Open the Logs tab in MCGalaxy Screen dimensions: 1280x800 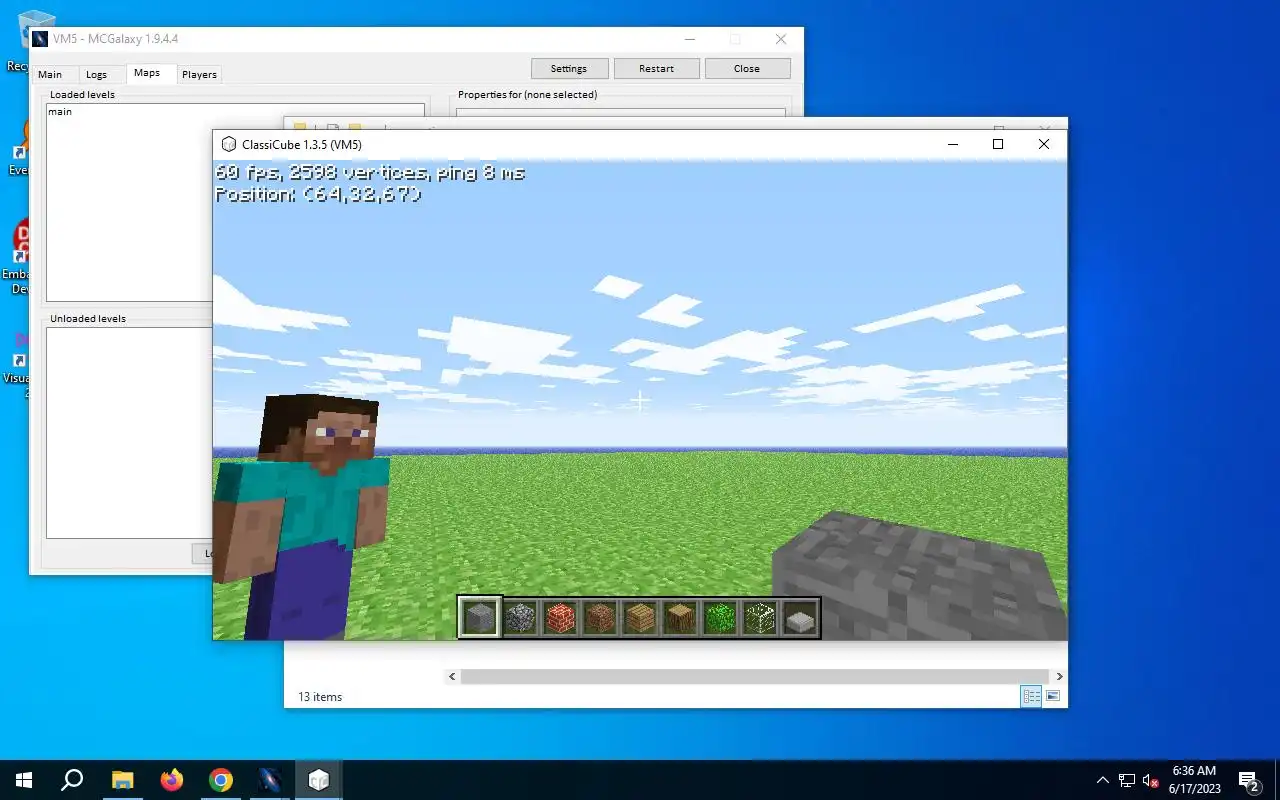[96, 74]
